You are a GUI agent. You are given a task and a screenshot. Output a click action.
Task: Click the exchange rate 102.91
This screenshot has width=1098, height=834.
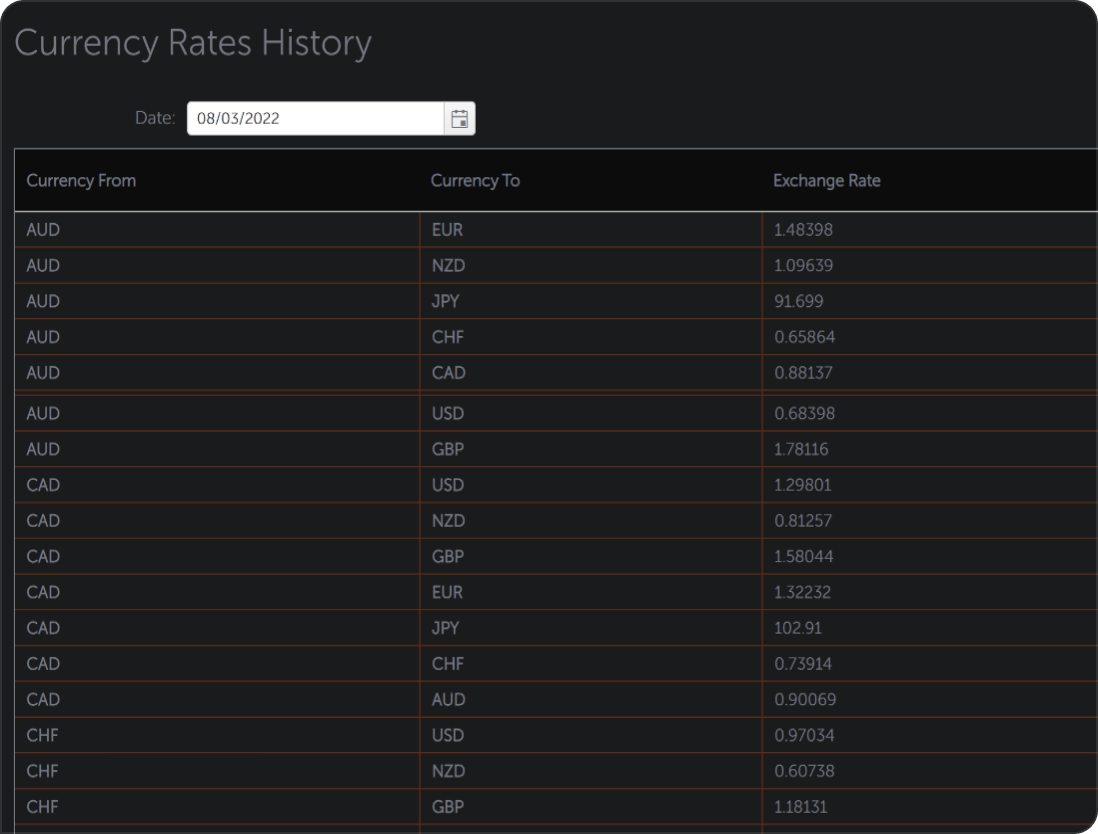coord(797,628)
